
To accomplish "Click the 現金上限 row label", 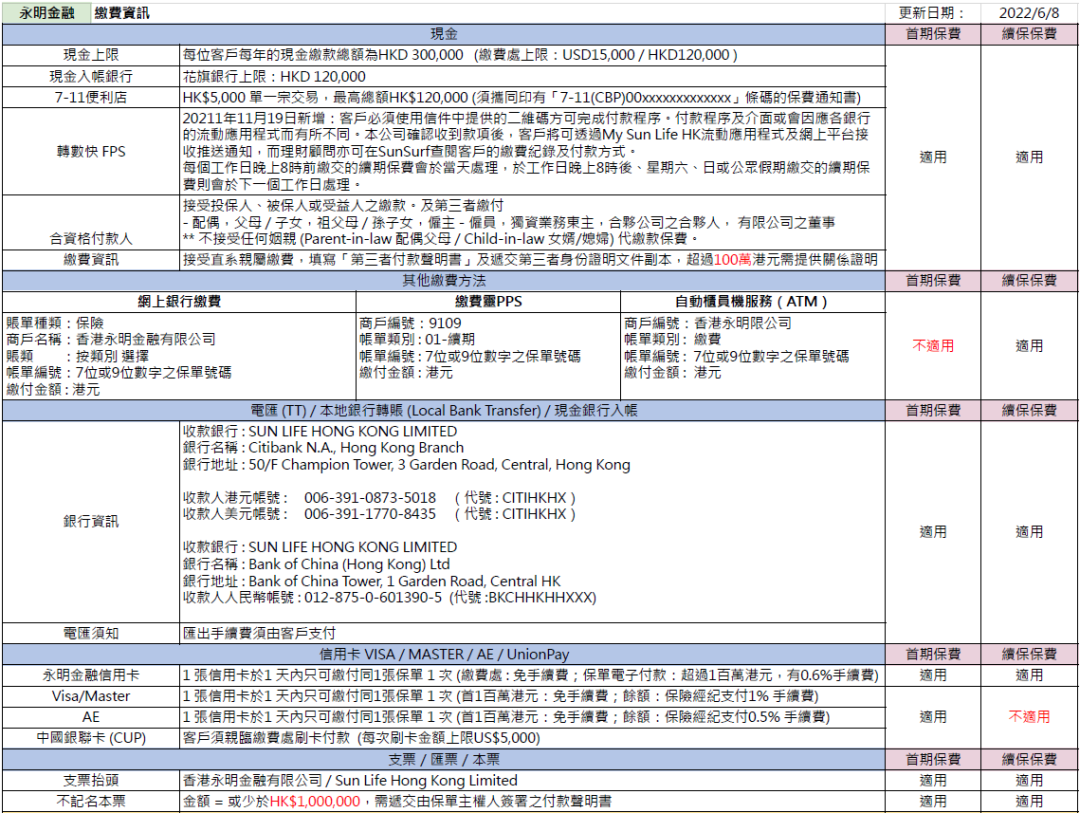I will pos(89,55).
